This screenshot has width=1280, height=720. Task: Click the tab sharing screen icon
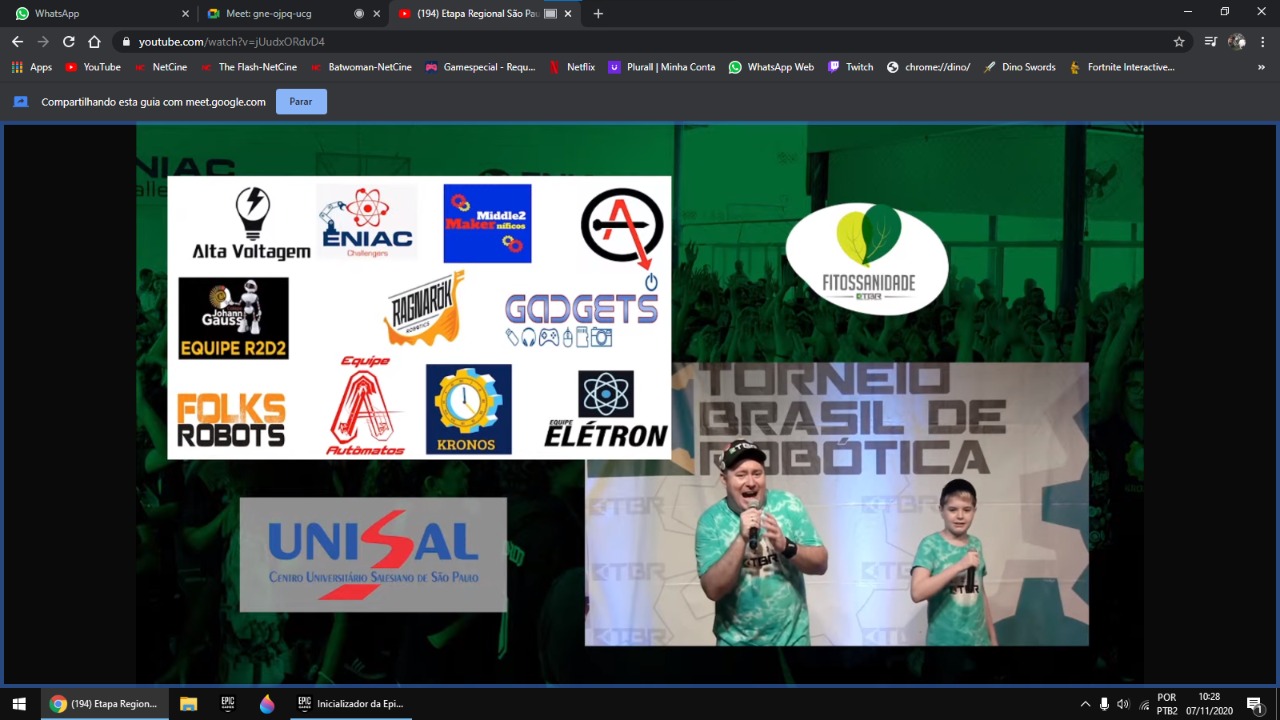tap(20, 102)
